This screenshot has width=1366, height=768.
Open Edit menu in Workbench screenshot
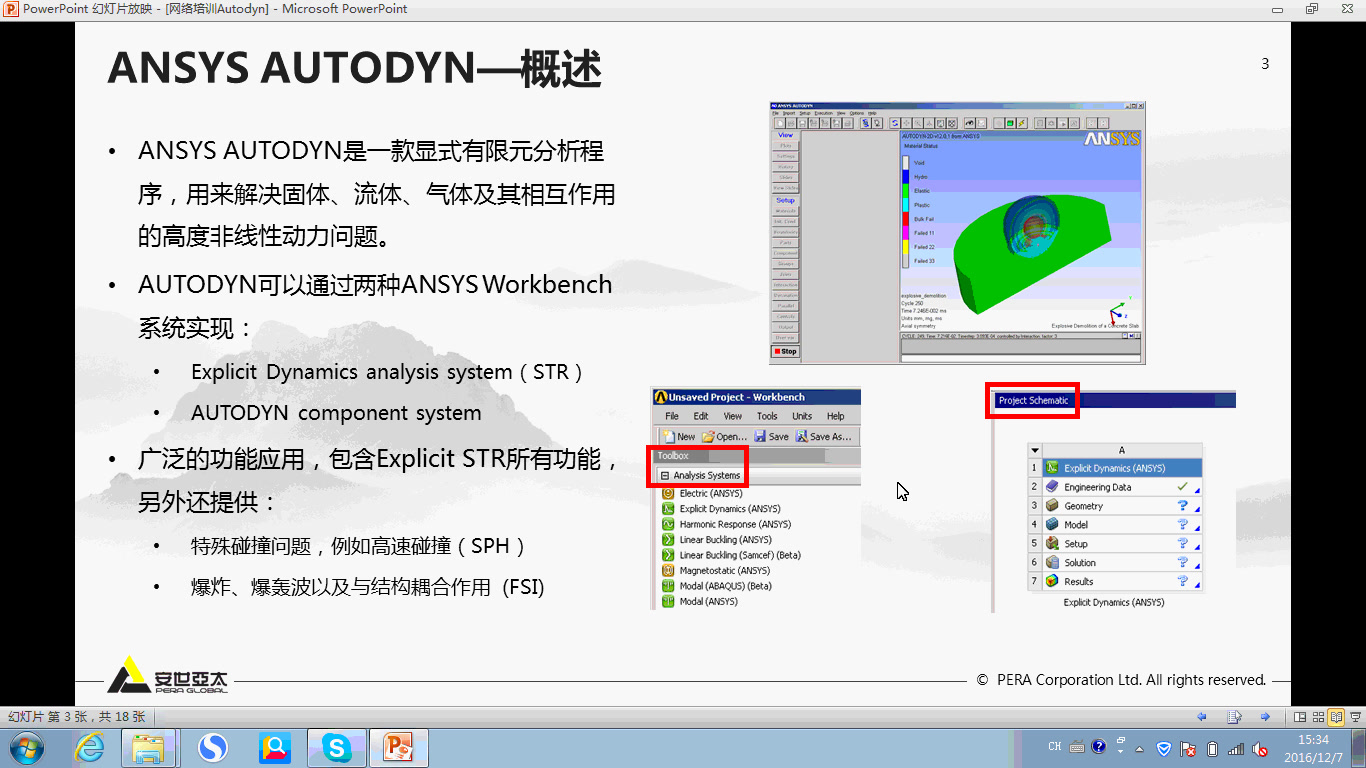pyautogui.click(x=701, y=416)
